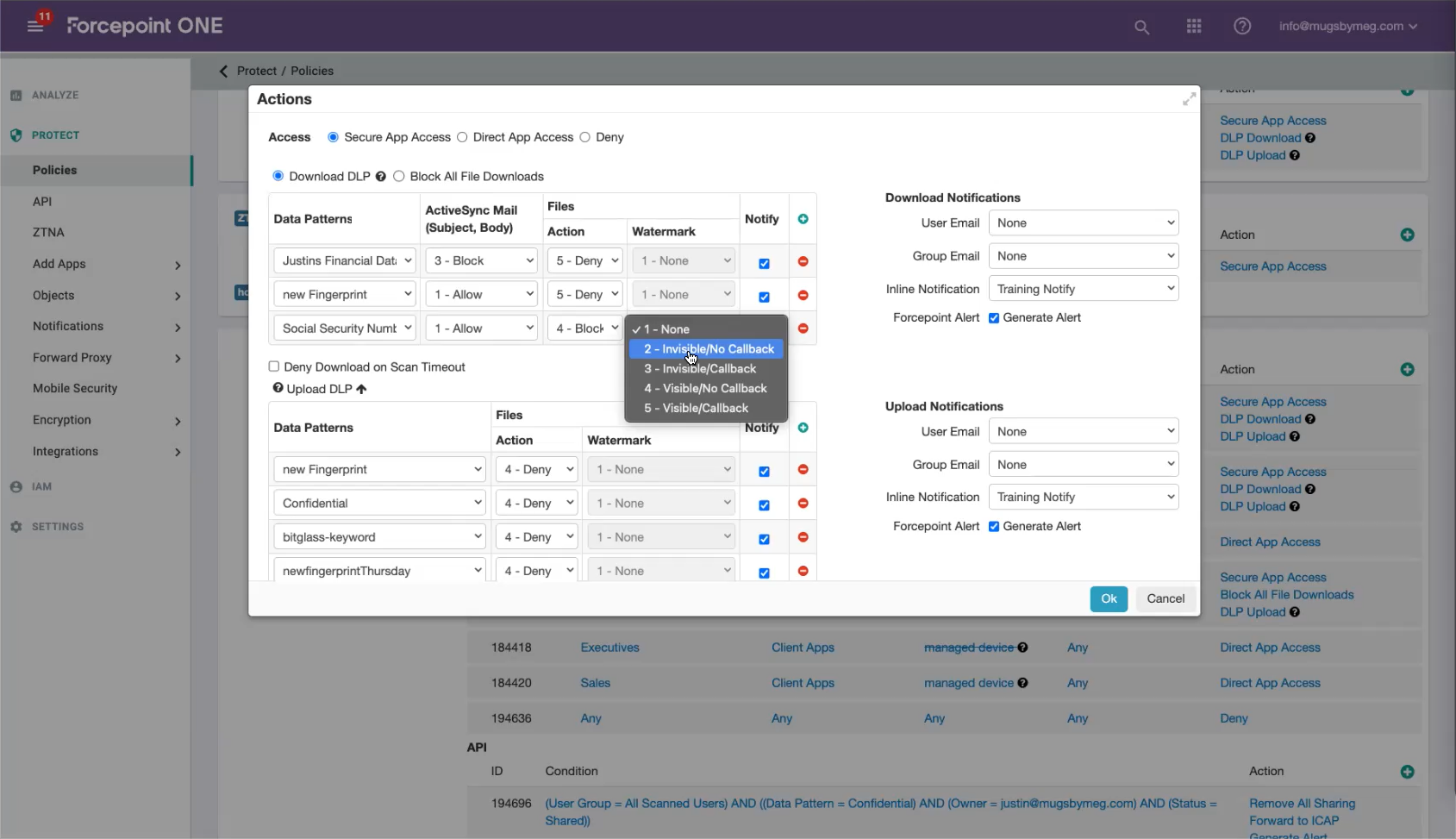Screen dimensions: 1456x839
Task: Toggle Generate Alert under Download Notifications
Action: [994, 318]
